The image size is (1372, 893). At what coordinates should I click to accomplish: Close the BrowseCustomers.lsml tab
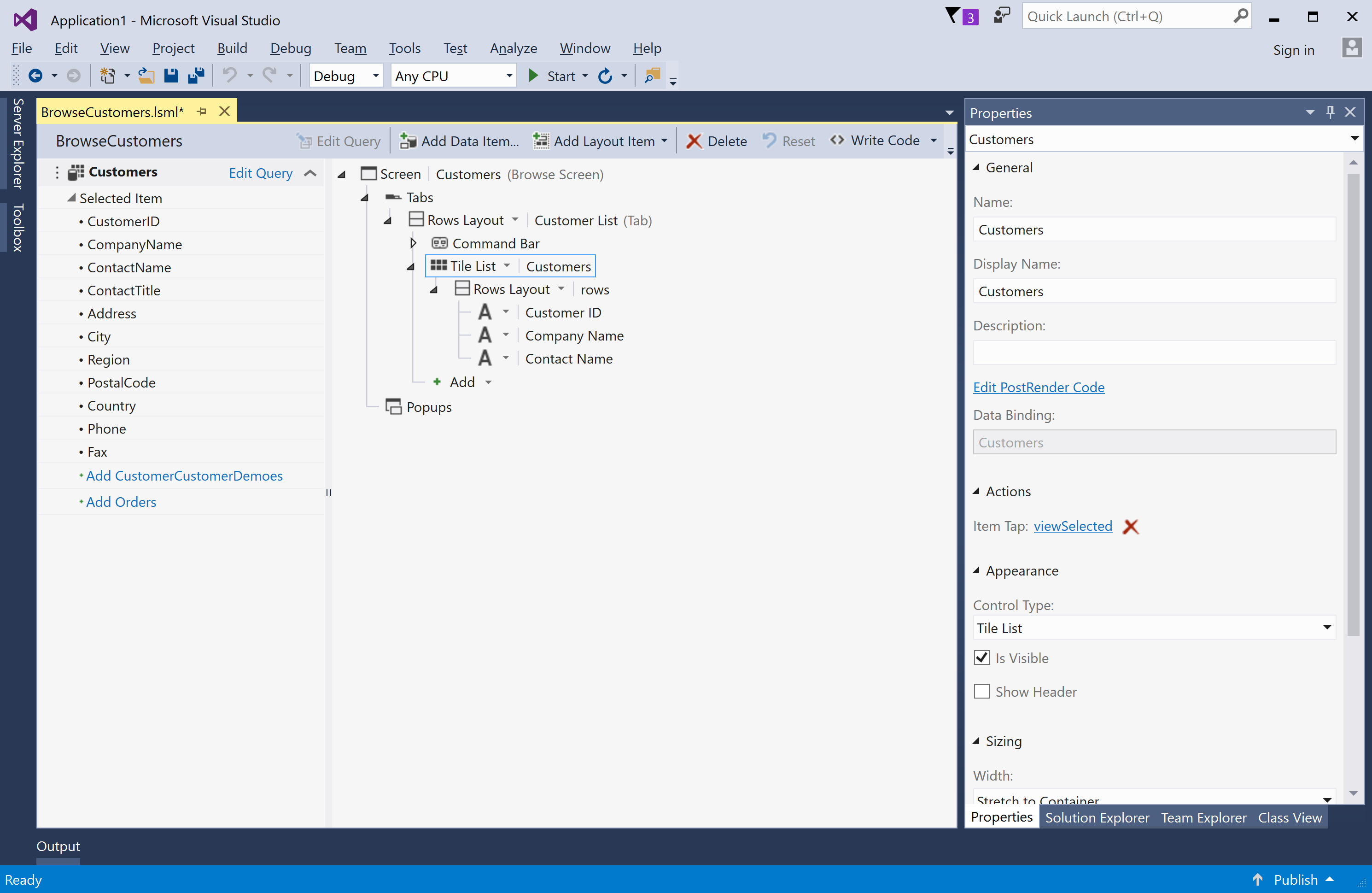point(225,112)
